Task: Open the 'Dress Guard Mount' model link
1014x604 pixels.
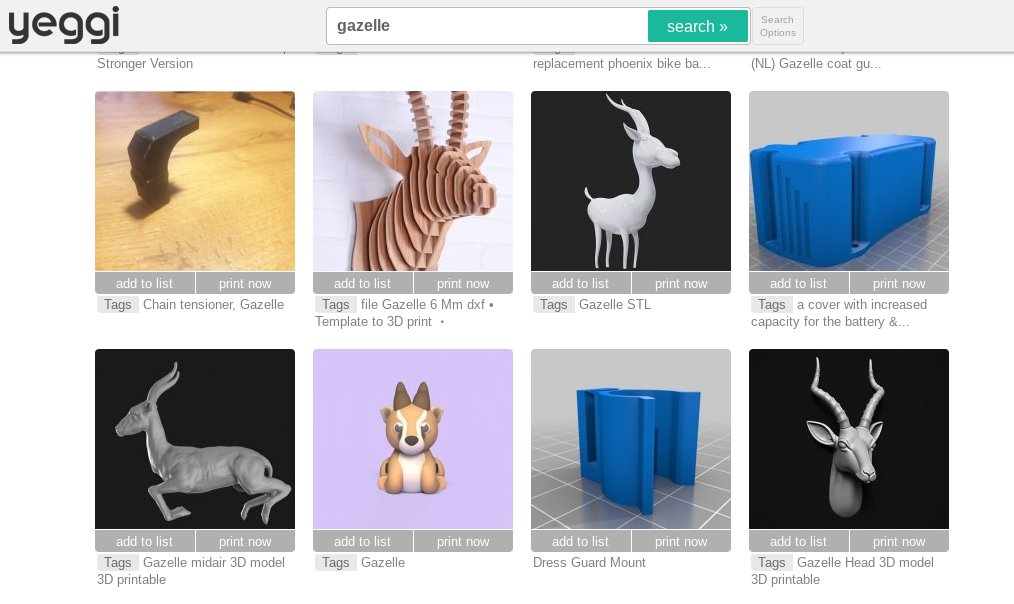Action: pos(589,562)
